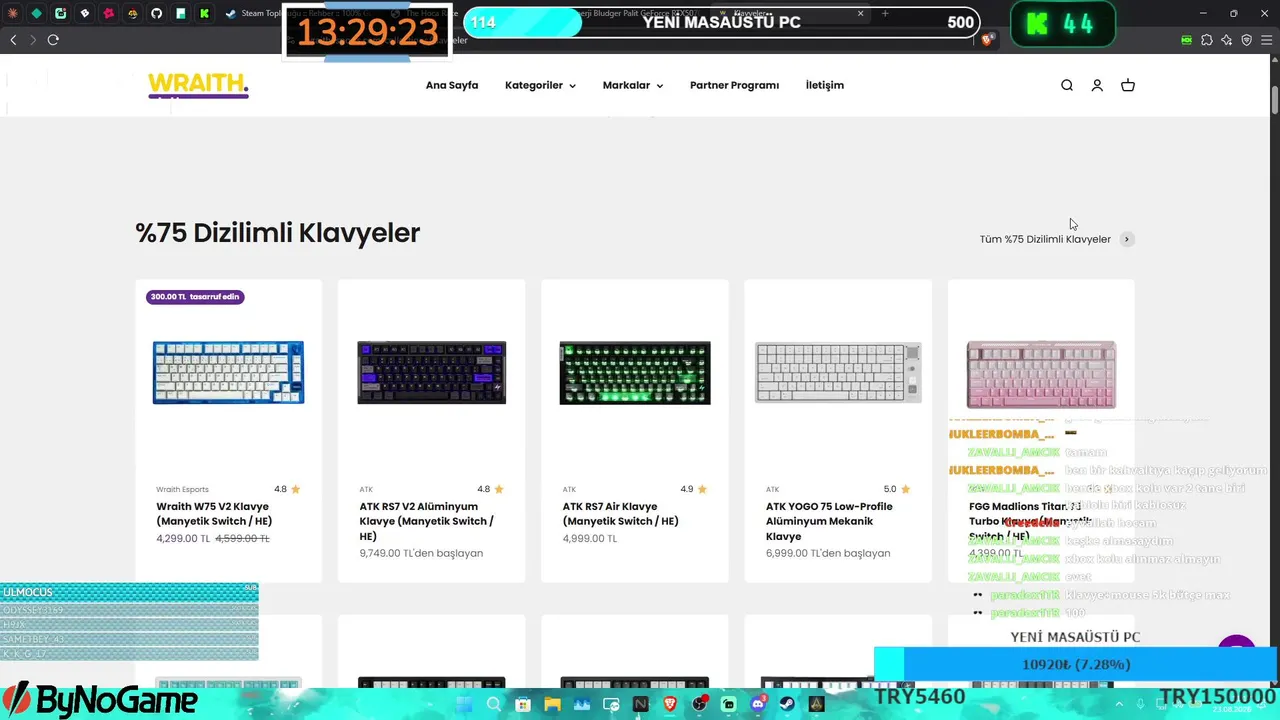Open the shopping cart icon
1280x720 pixels.
tap(1128, 86)
